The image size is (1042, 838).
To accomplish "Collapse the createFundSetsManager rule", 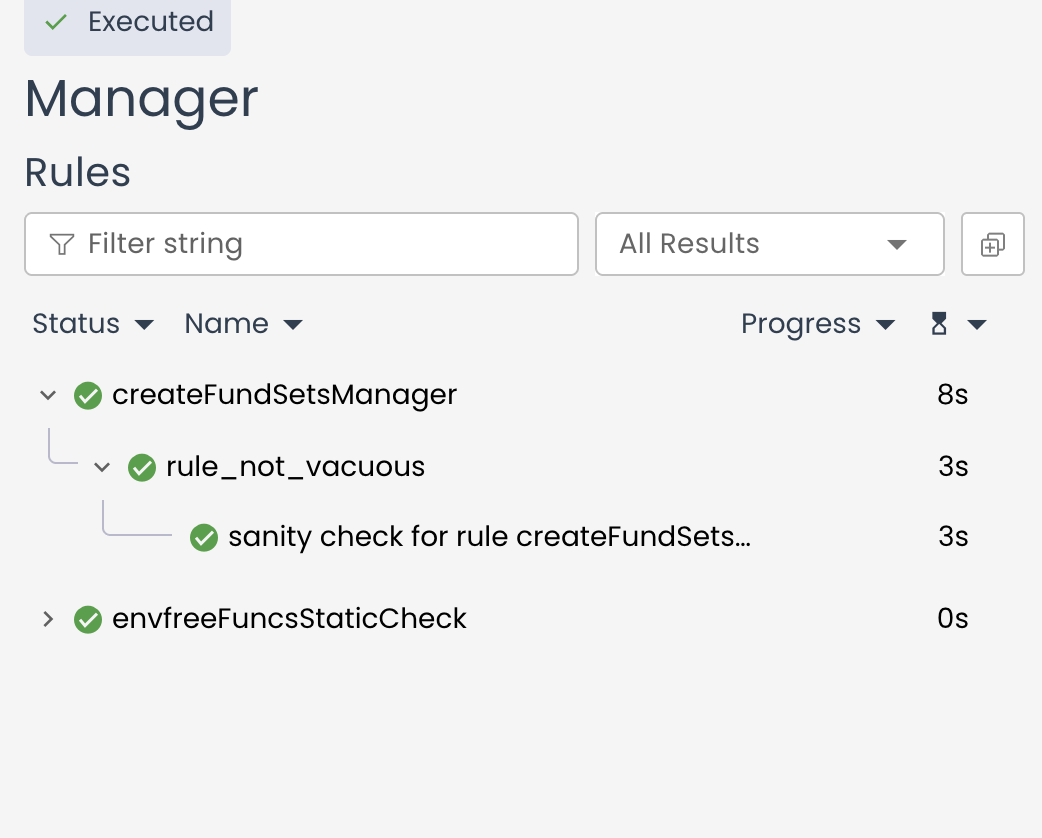I will tap(47, 396).
